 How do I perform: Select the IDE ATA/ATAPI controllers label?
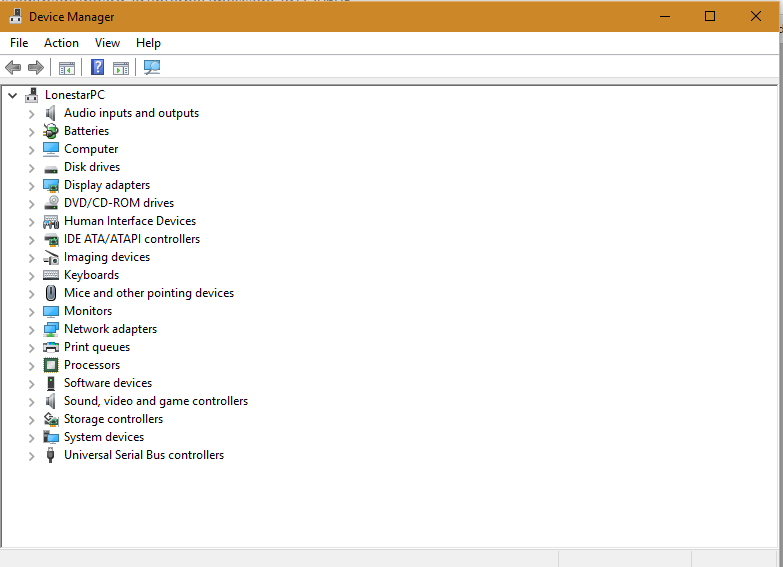coord(132,239)
